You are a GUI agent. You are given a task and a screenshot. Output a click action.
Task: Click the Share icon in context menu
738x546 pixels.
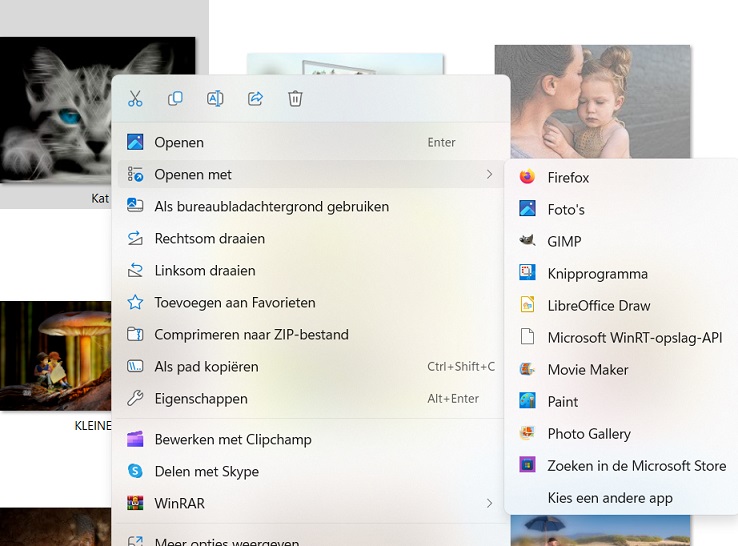(x=255, y=98)
